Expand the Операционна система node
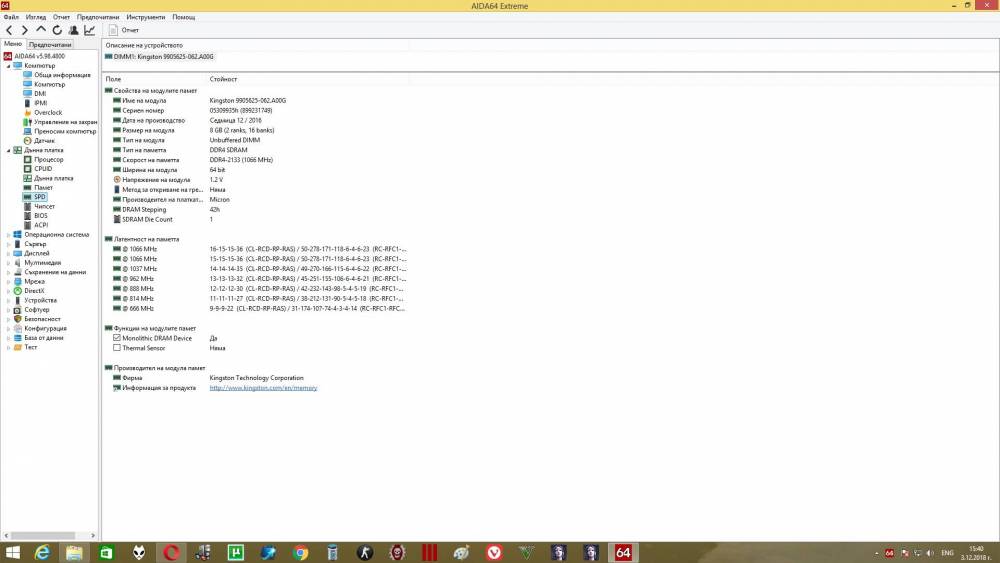The width and height of the screenshot is (1000, 563). [x=8, y=235]
